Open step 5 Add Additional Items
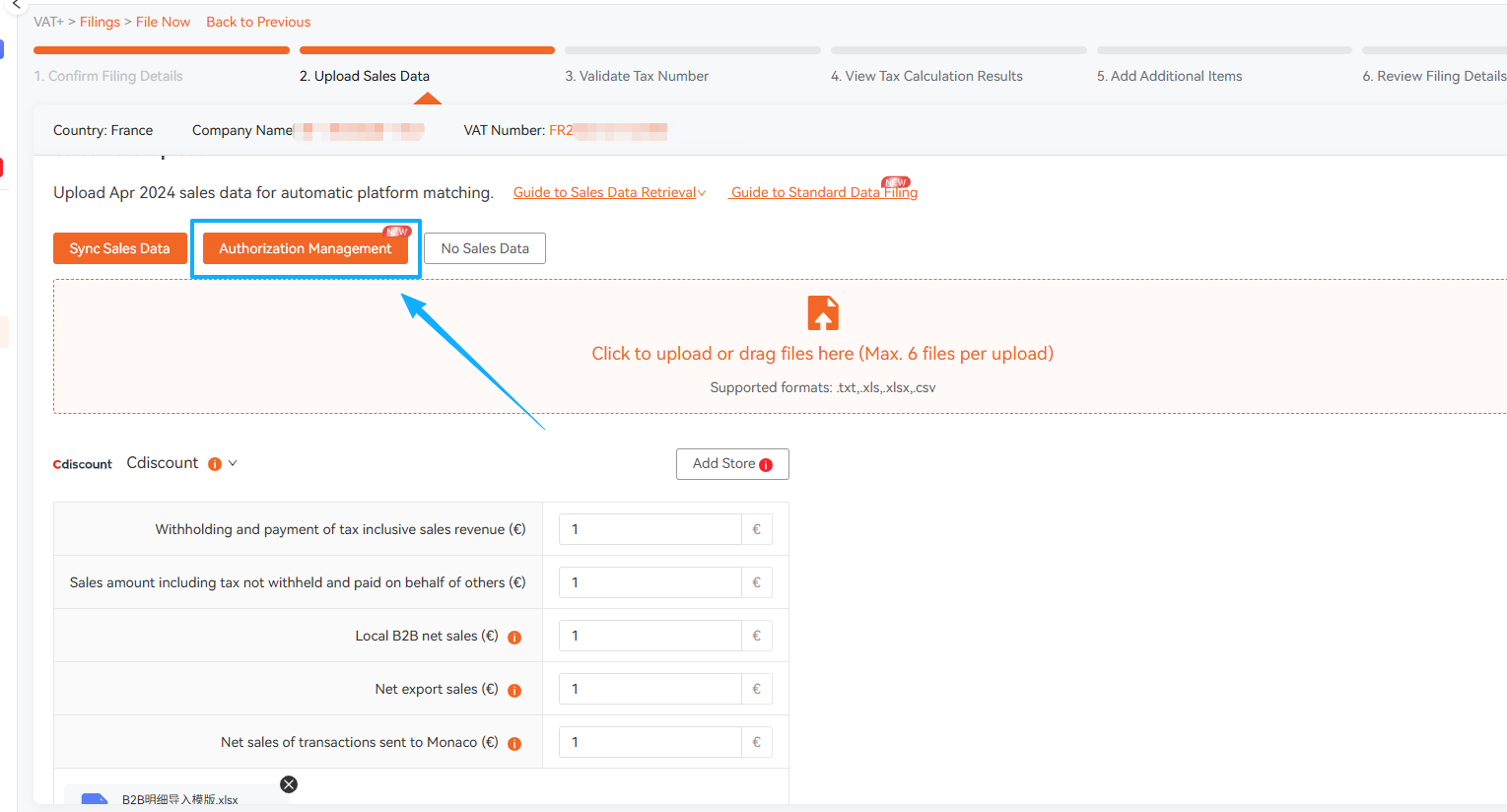1507x812 pixels. click(x=1169, y=76)
